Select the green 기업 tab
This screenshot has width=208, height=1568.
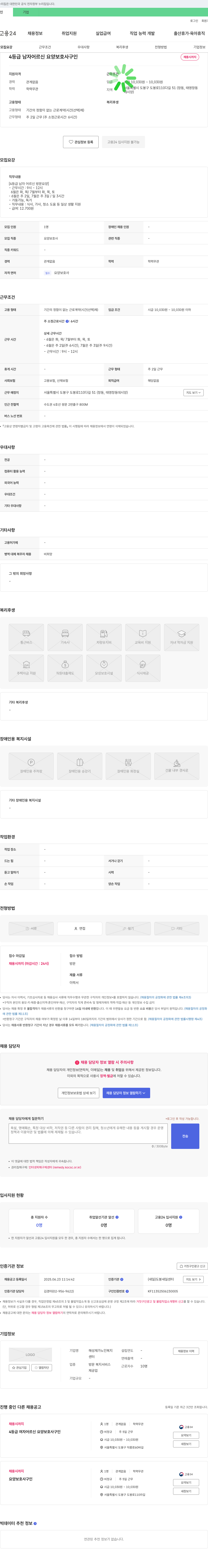(26, 12)
